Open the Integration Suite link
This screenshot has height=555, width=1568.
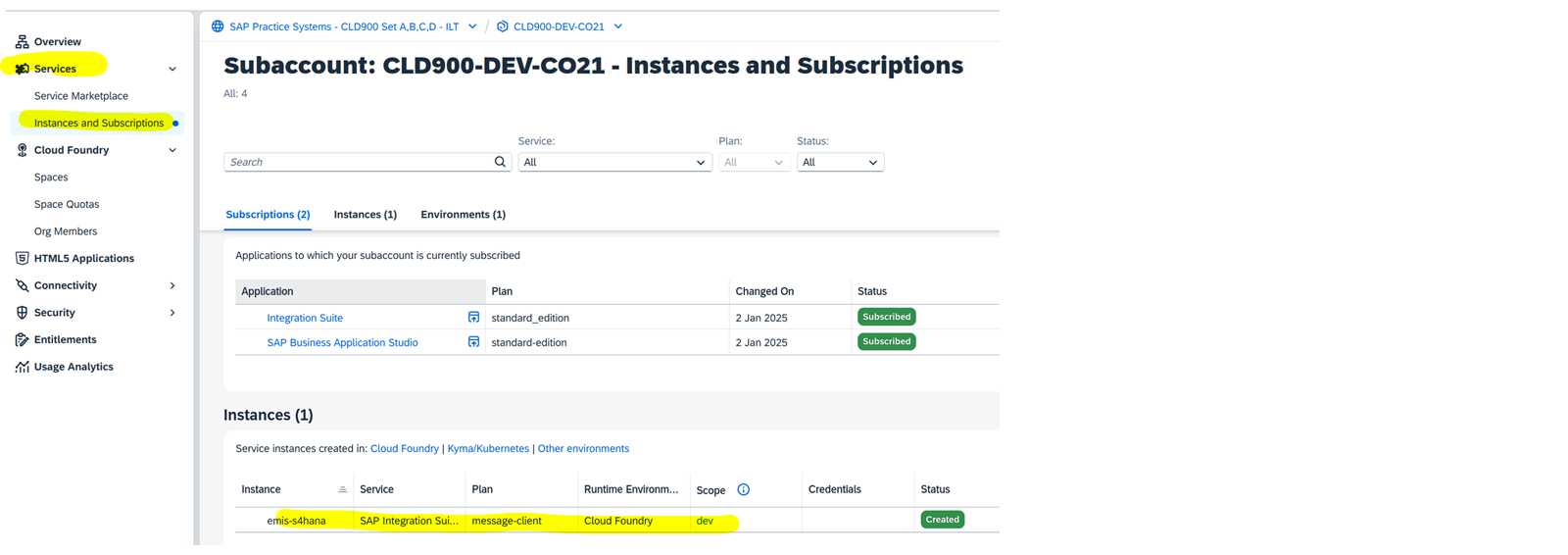pyautogui.click(x=305, y=318)
